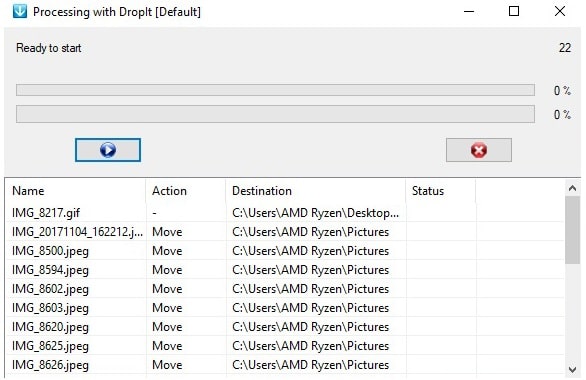Select the IMG_8603.jpeg entry

50,308
